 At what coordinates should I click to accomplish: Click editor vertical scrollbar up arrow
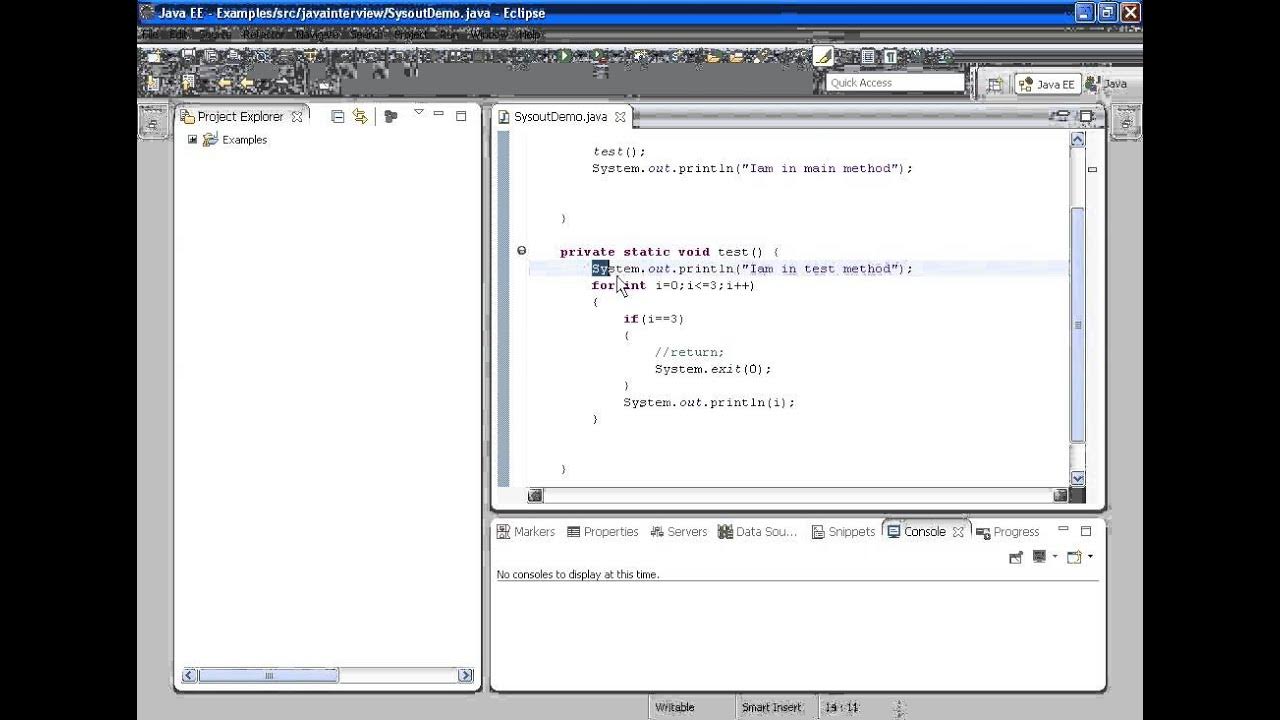1077,140
